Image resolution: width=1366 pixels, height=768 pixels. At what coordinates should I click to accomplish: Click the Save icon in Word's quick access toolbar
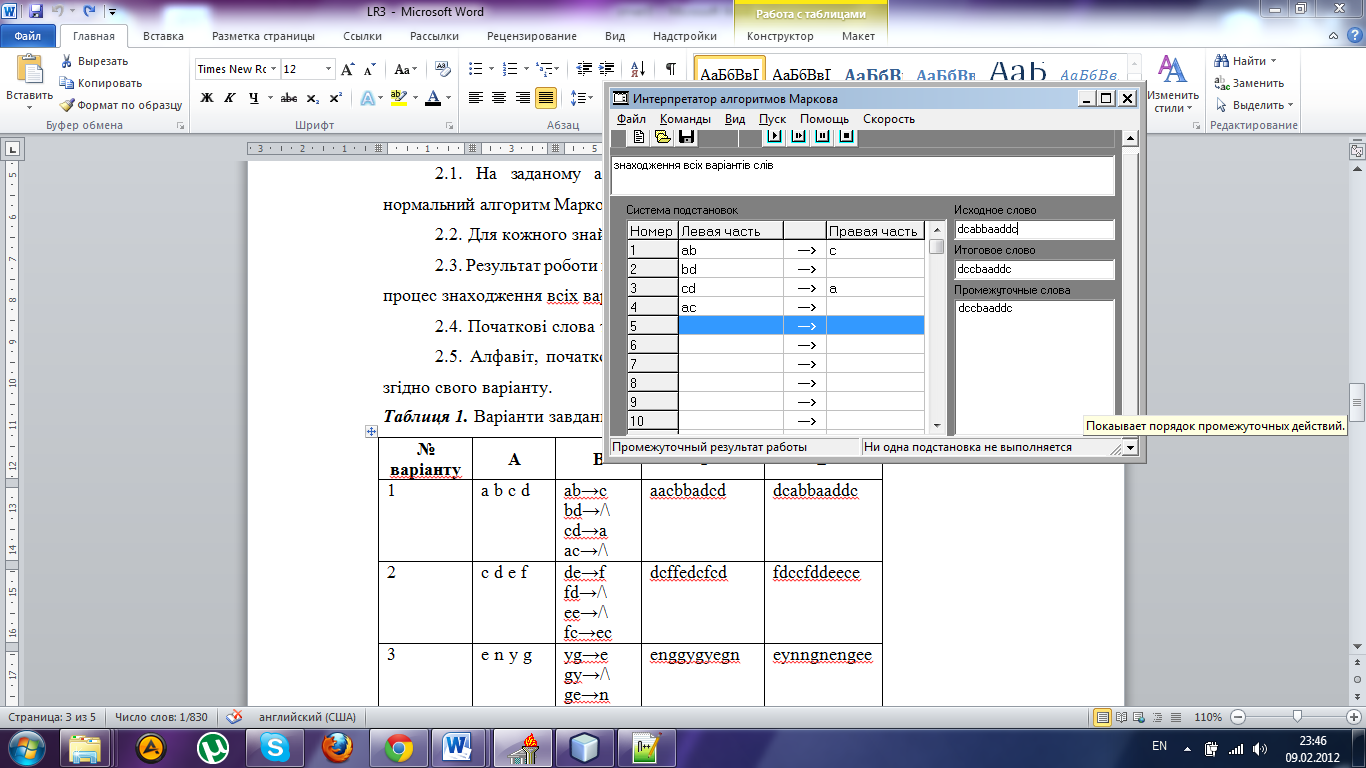36,11
